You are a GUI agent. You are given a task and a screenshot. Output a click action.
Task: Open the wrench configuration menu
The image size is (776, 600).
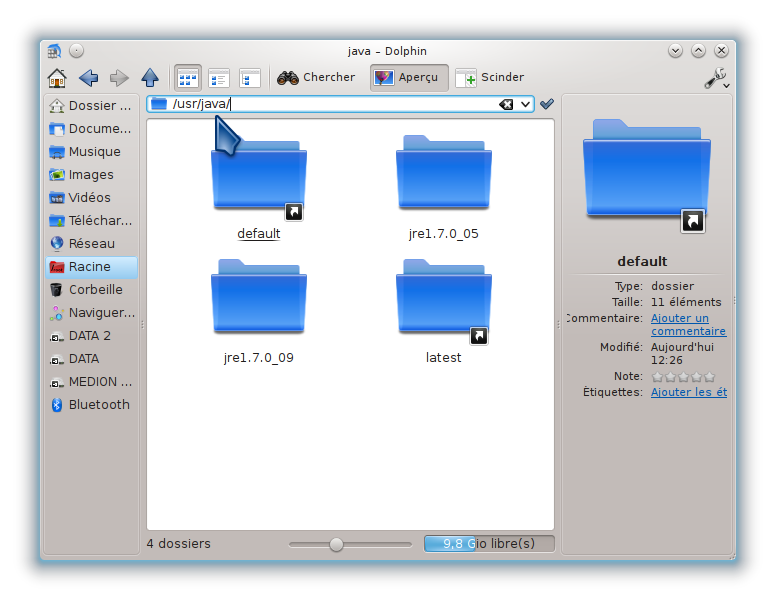[x=716, y=78]
